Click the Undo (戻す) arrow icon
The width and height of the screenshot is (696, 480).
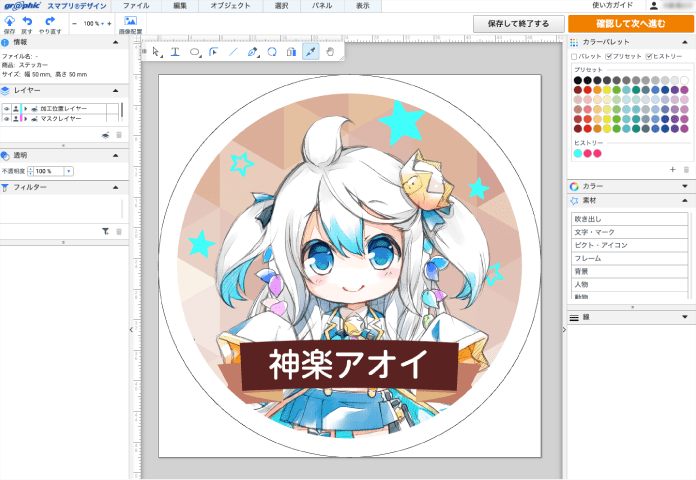27,20
